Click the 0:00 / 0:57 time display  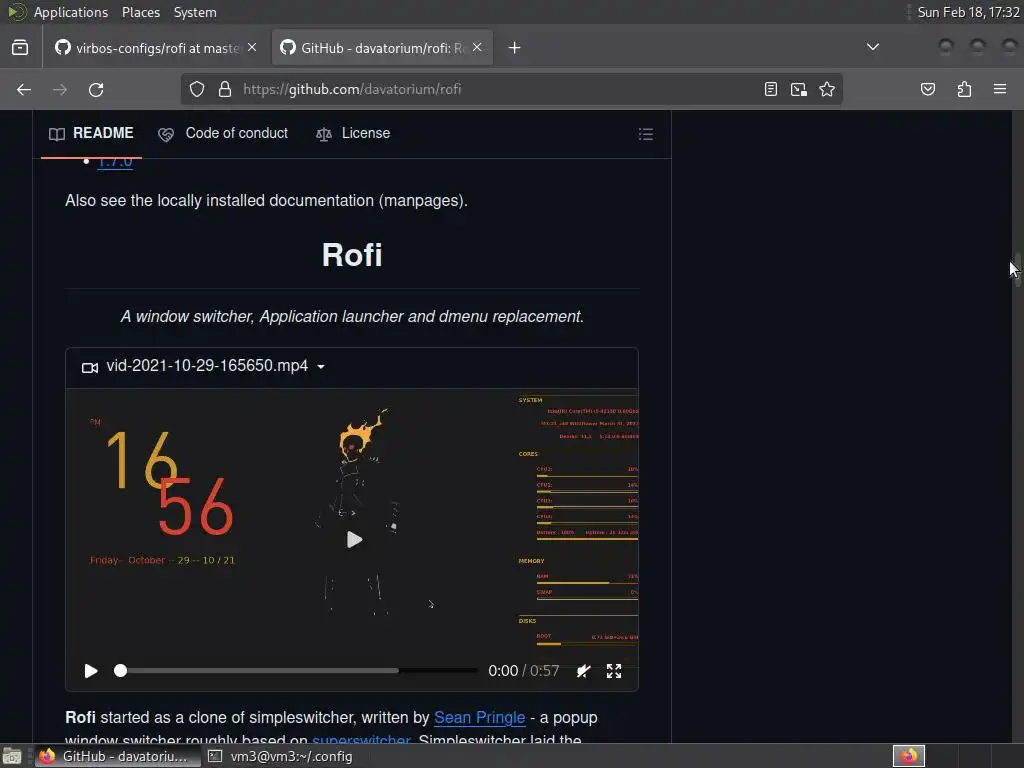click(x=524, y=671)
